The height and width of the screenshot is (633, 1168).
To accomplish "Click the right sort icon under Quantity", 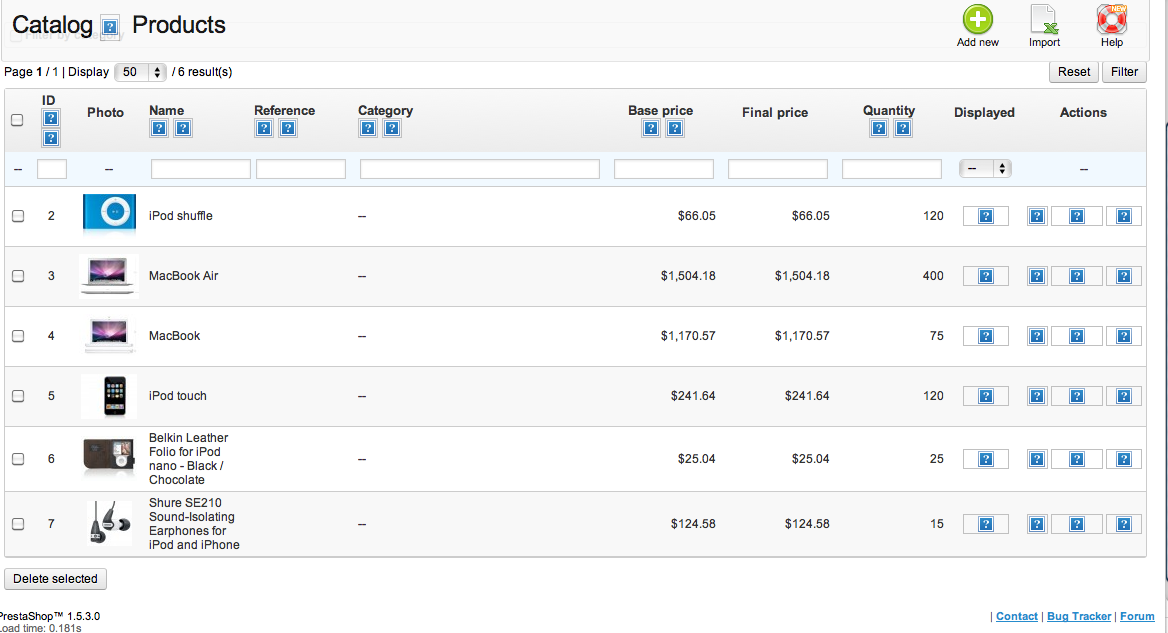I will point(903,128).
